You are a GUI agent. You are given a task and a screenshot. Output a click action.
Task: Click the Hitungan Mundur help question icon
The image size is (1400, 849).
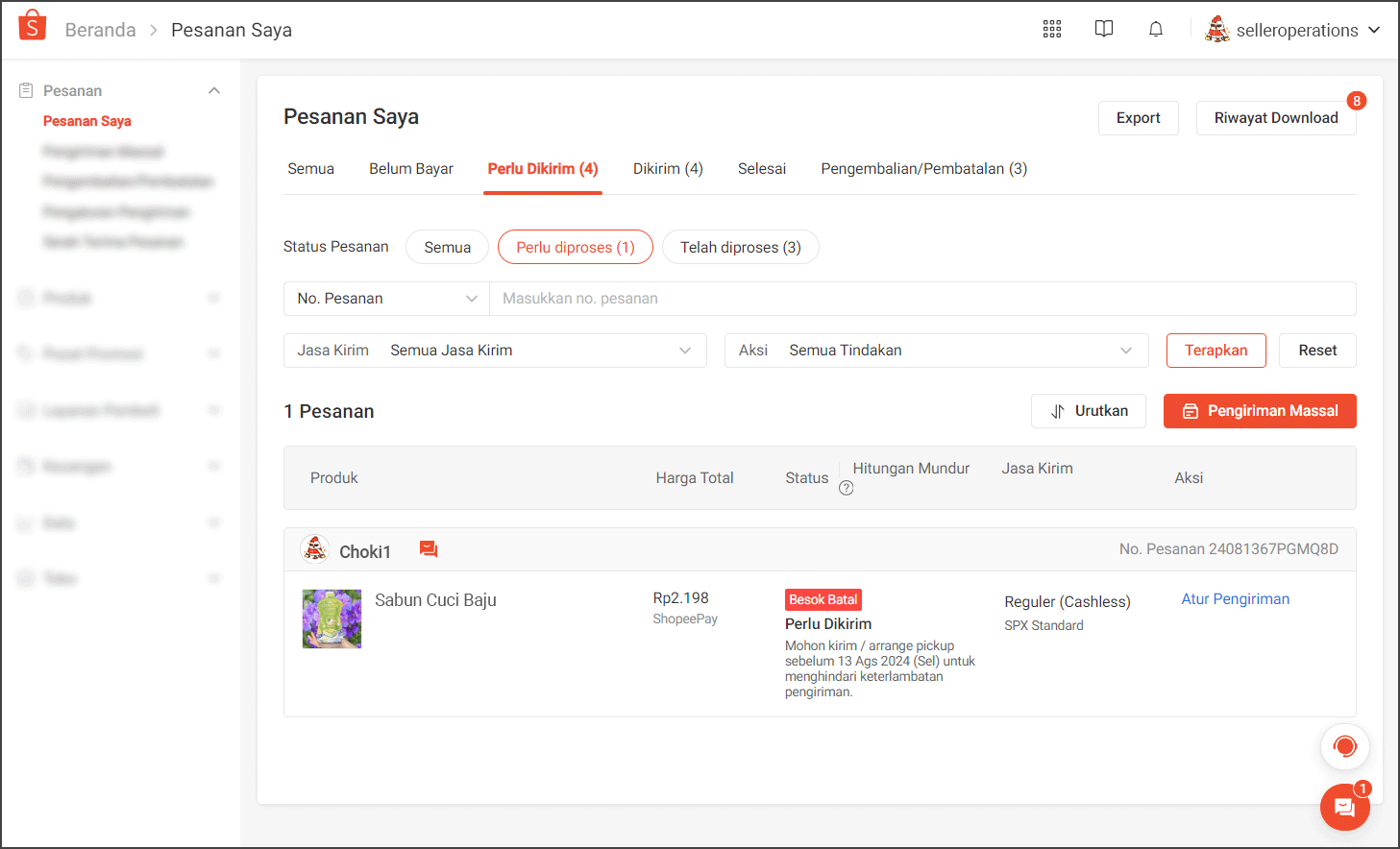[846, 488]
